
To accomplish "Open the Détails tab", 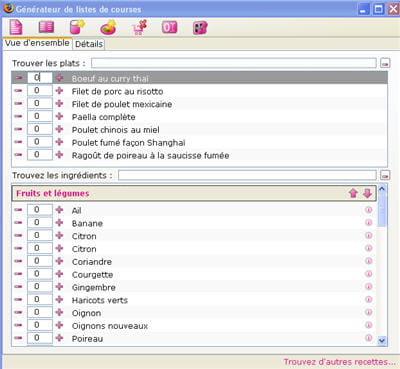I will coord(89,44).
